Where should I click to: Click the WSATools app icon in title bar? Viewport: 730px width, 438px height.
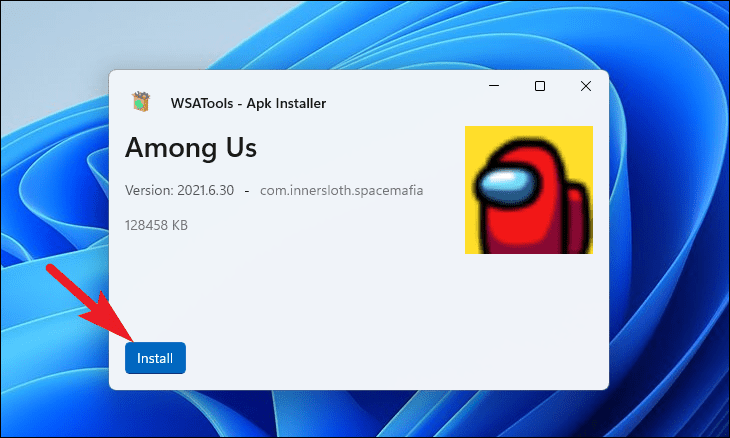tap(141, 101)
